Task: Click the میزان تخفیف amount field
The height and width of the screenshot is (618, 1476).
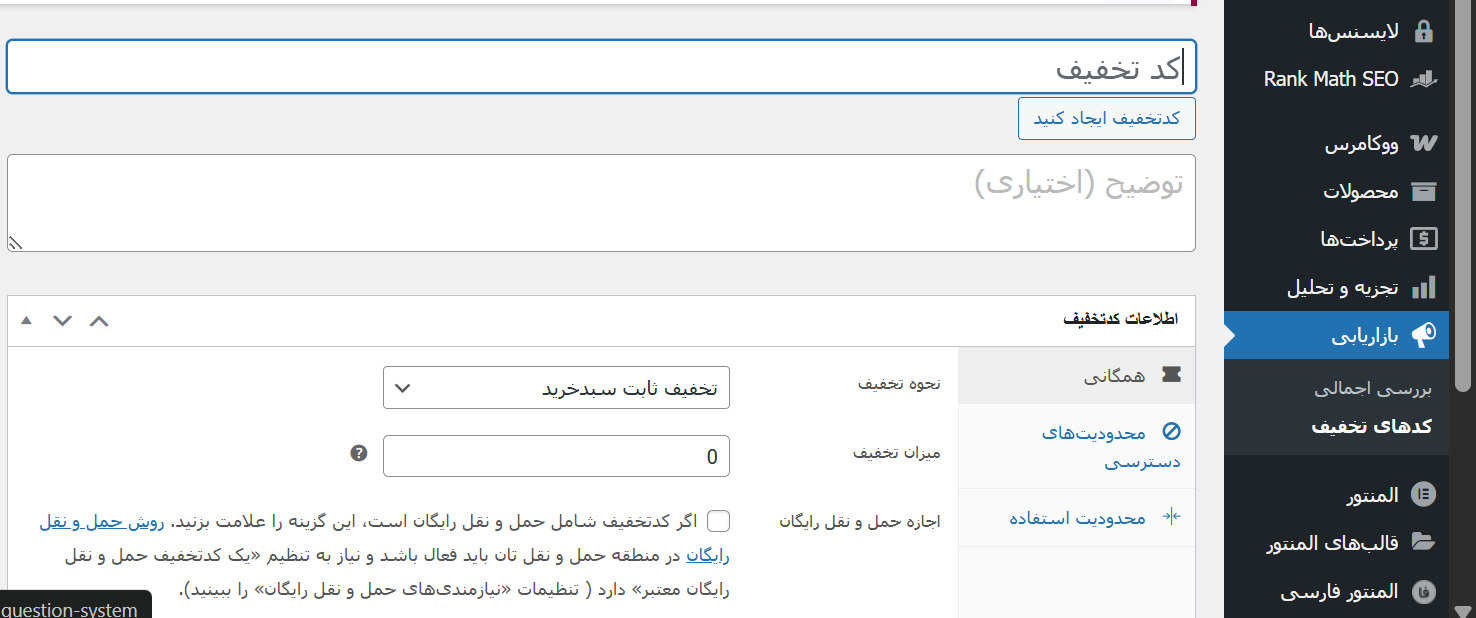Action: click(556, 456)
